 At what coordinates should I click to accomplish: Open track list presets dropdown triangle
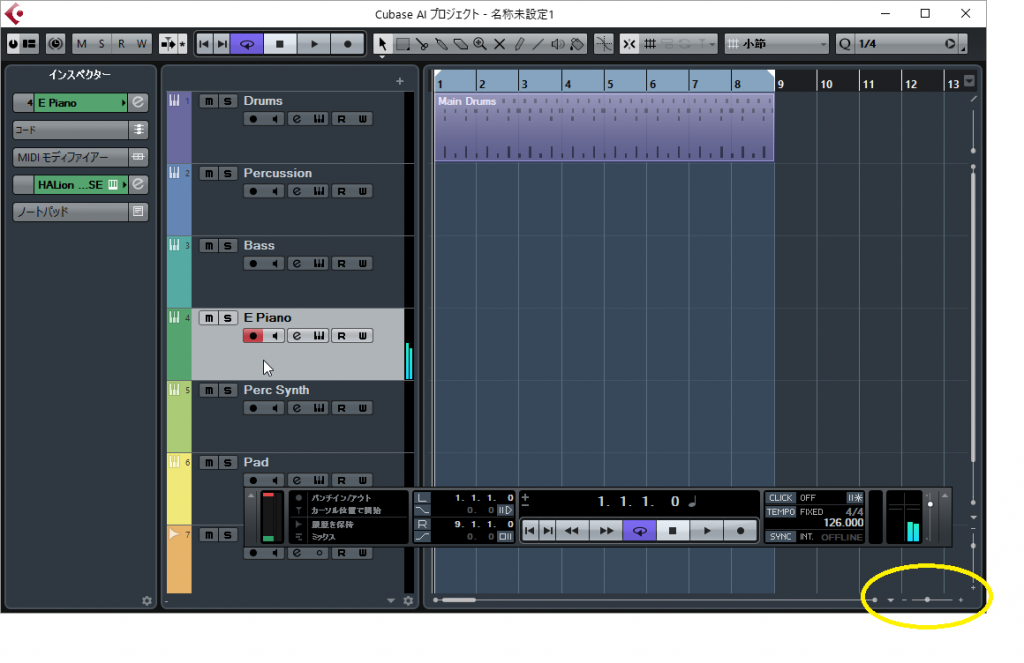click(391, 601)
